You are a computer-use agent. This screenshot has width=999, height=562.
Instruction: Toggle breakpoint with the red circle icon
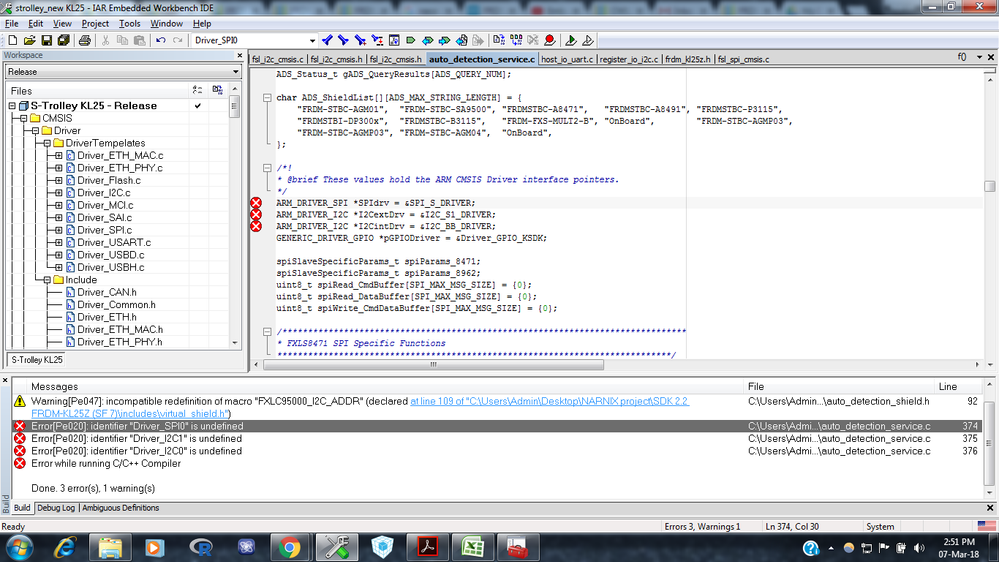tap(550, 40)
